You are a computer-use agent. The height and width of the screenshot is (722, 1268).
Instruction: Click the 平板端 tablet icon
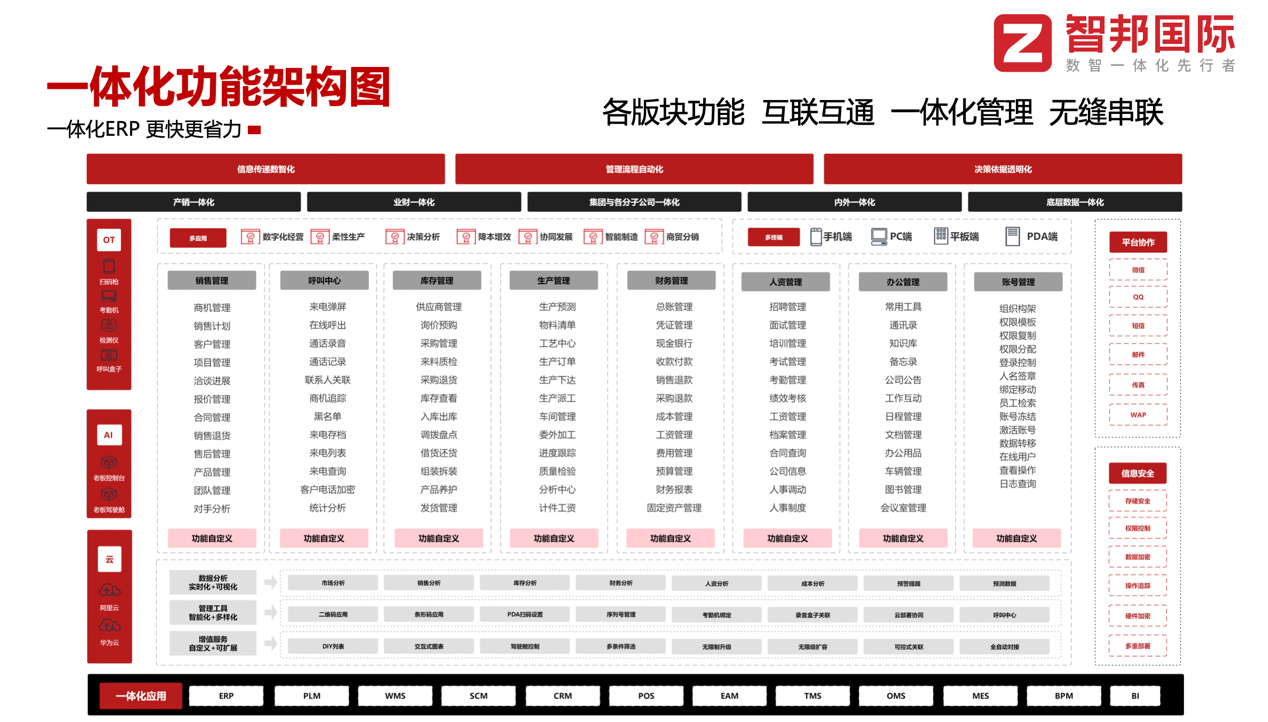click(940, 237)
